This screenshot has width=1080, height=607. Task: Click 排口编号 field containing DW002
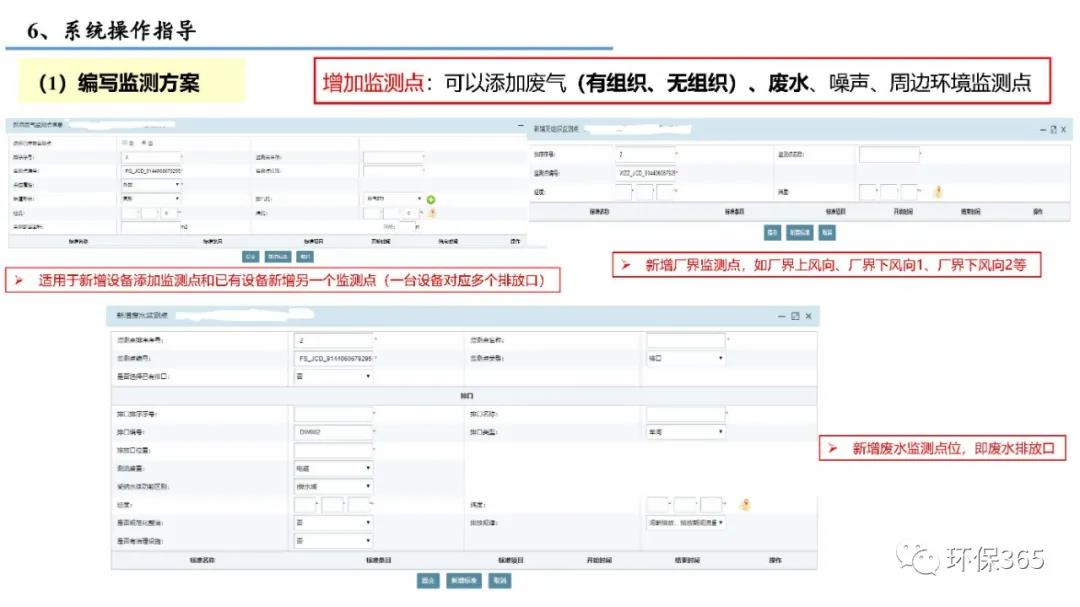(x=333, y=432)
